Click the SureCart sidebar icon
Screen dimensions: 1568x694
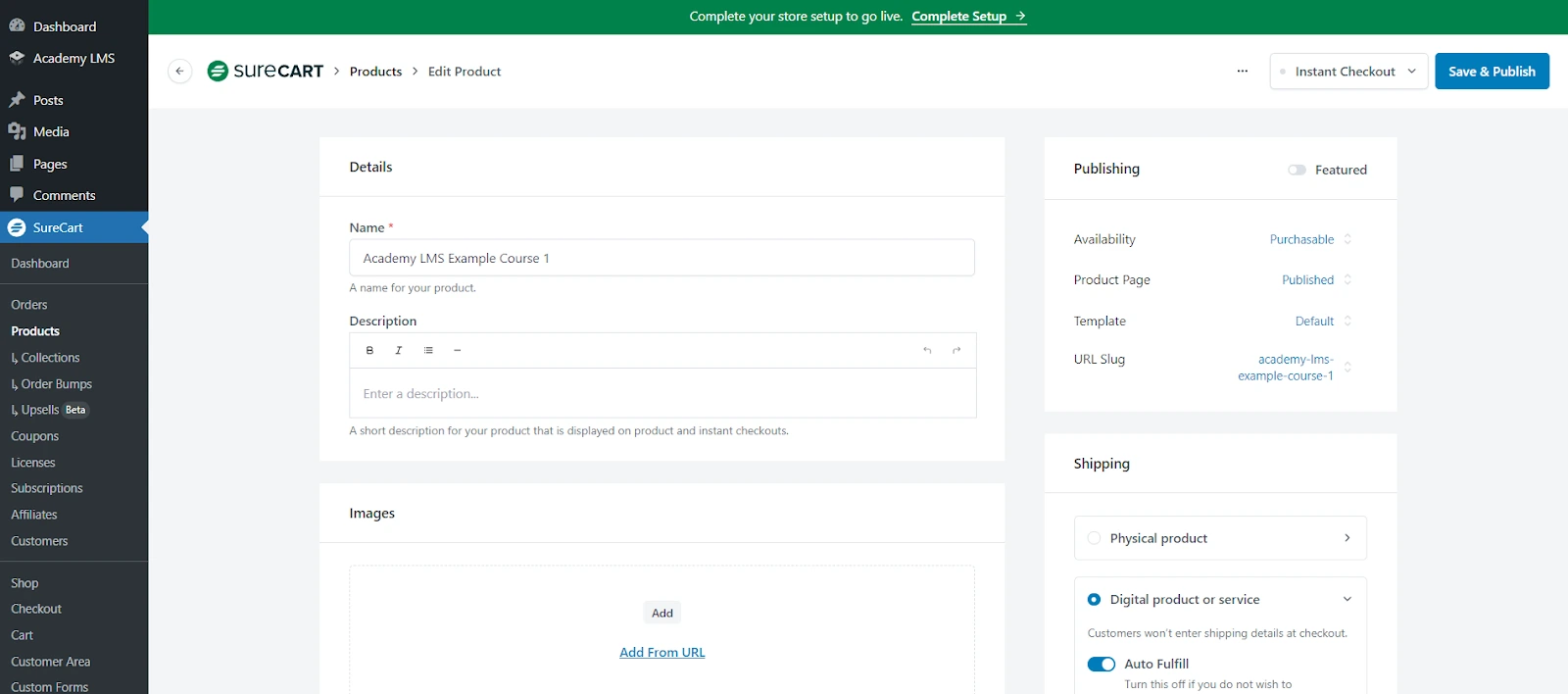coord(17,227)
